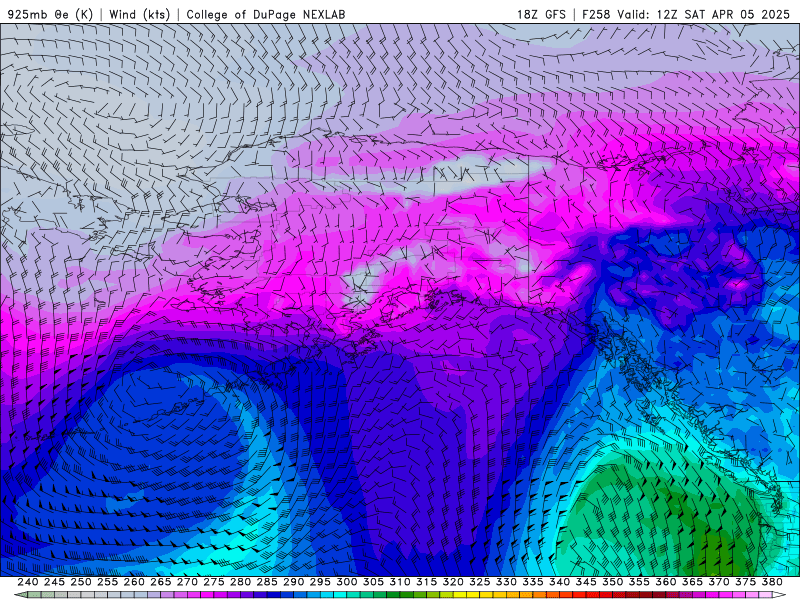
Task: Click the 255 color scale label
Action: (x=107, y=582)
